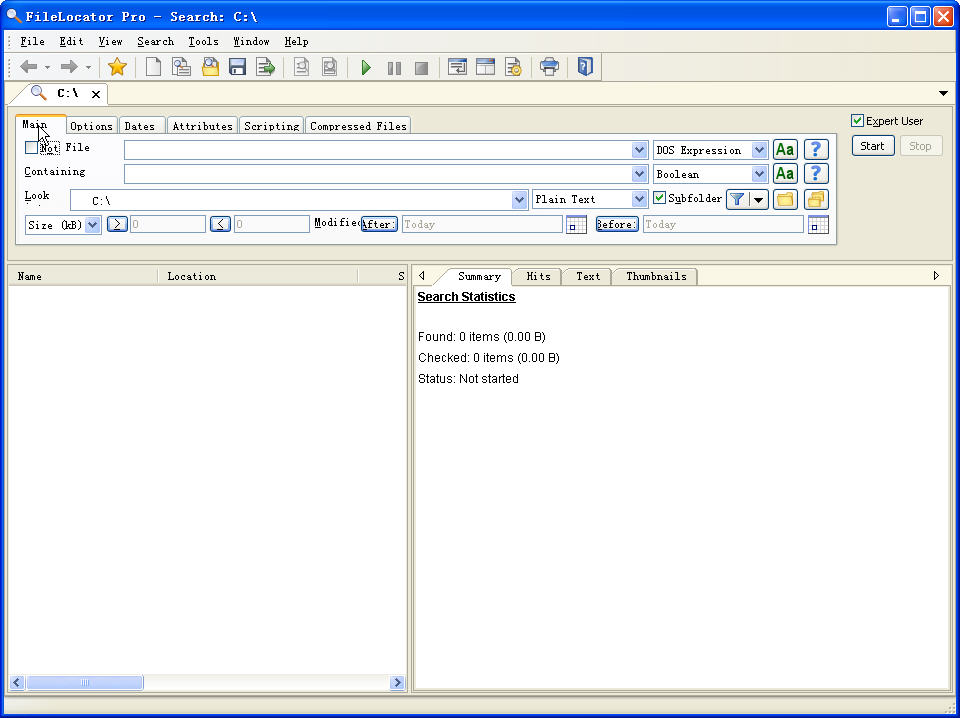Click the page with magnifier toolbar icon

181,67
